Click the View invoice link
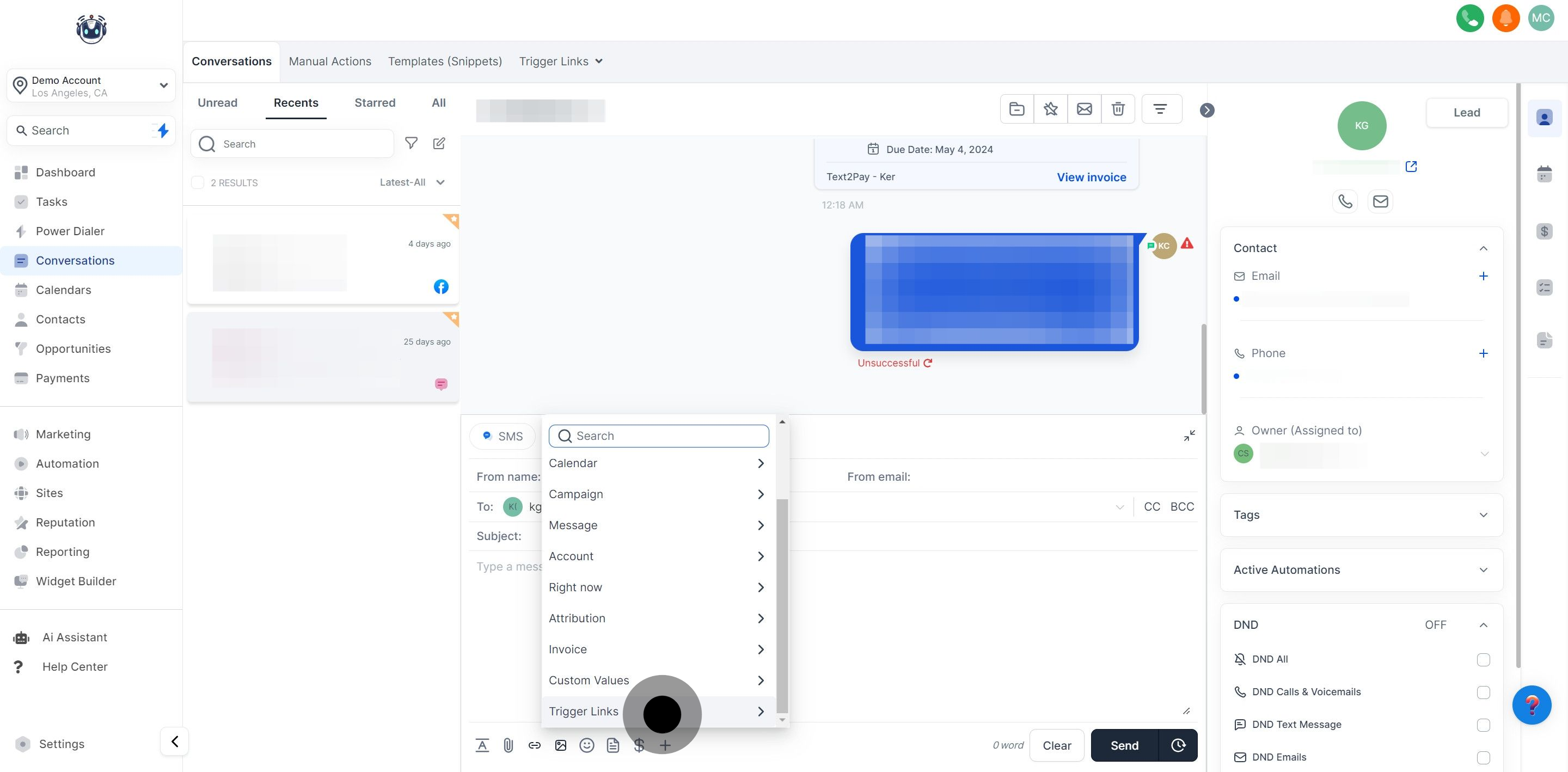 click(x=1091, y=177)
